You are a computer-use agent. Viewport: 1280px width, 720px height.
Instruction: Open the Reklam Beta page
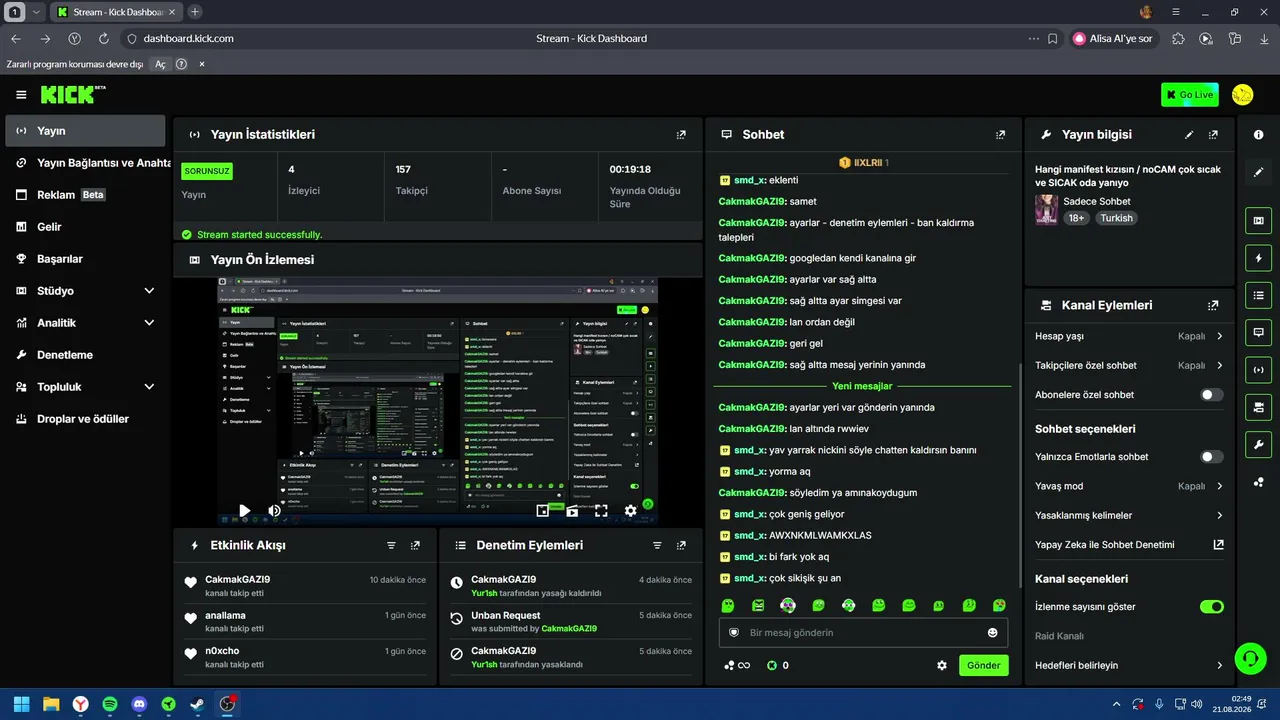tap(85, 195)
